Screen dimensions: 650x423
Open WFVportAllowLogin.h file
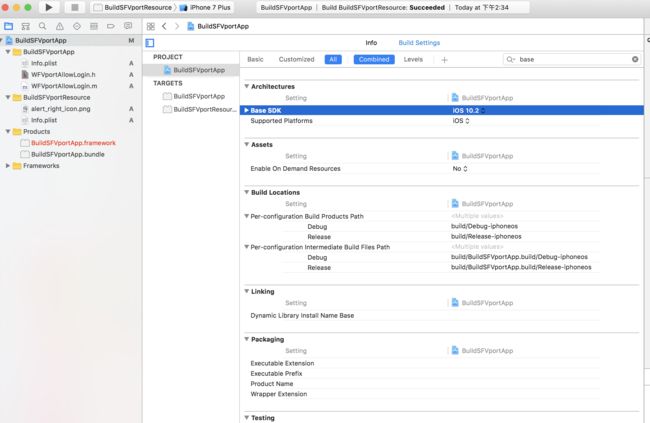point(63,75)
